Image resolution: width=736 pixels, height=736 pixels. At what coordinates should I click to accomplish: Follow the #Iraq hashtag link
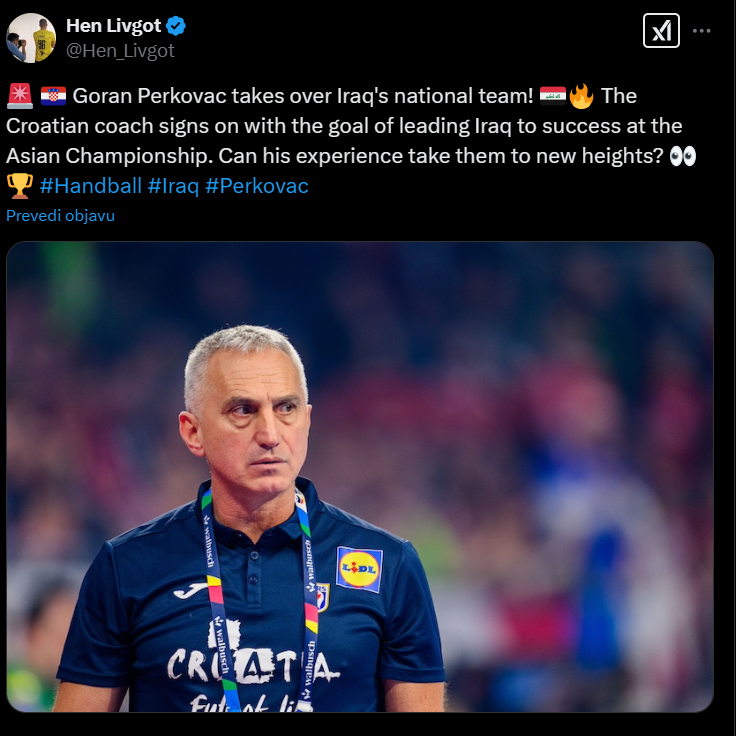pyautogui.click(x=173, y=186)
